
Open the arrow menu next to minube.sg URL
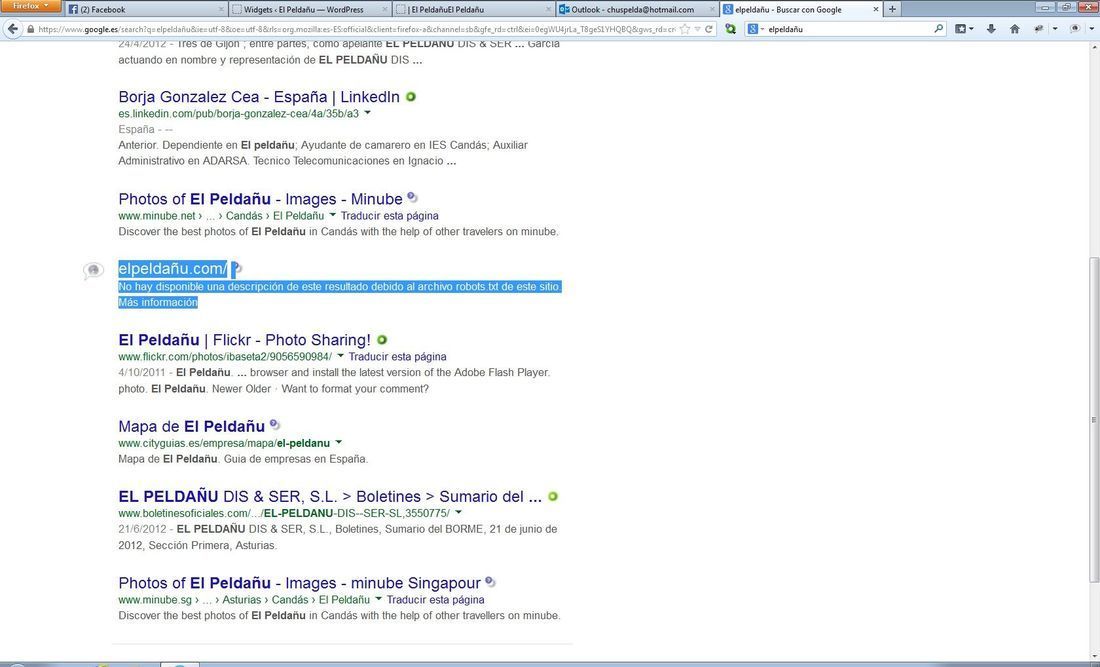(x=378, y=599)
